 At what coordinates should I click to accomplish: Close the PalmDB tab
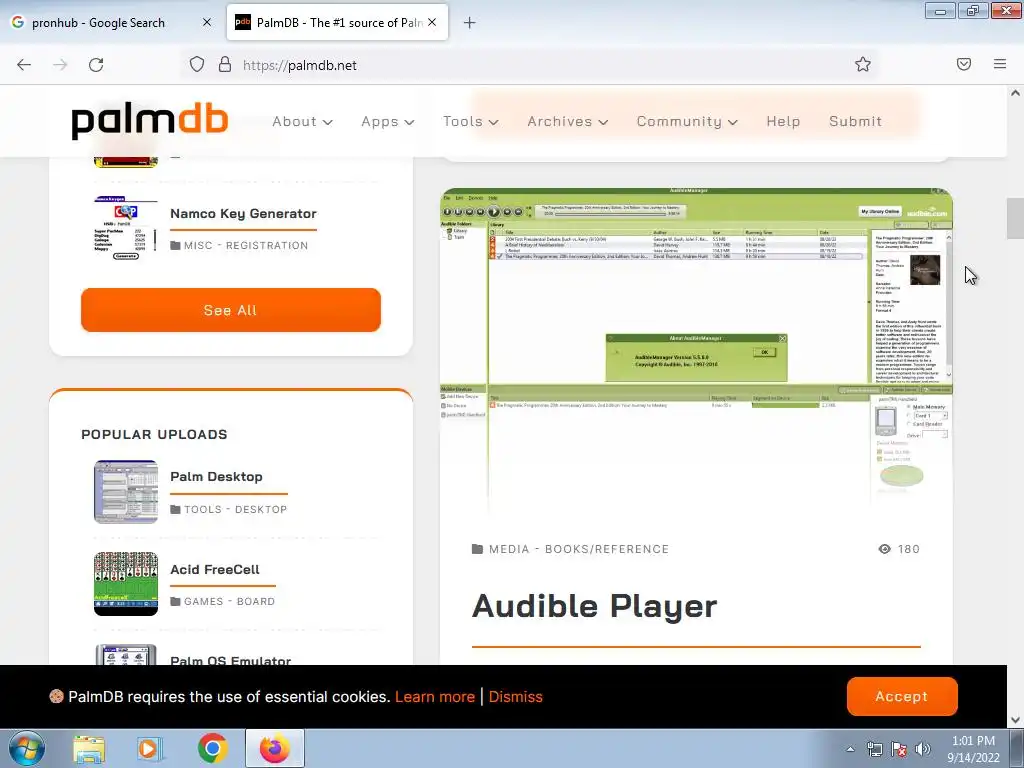(x=432, y=22)
